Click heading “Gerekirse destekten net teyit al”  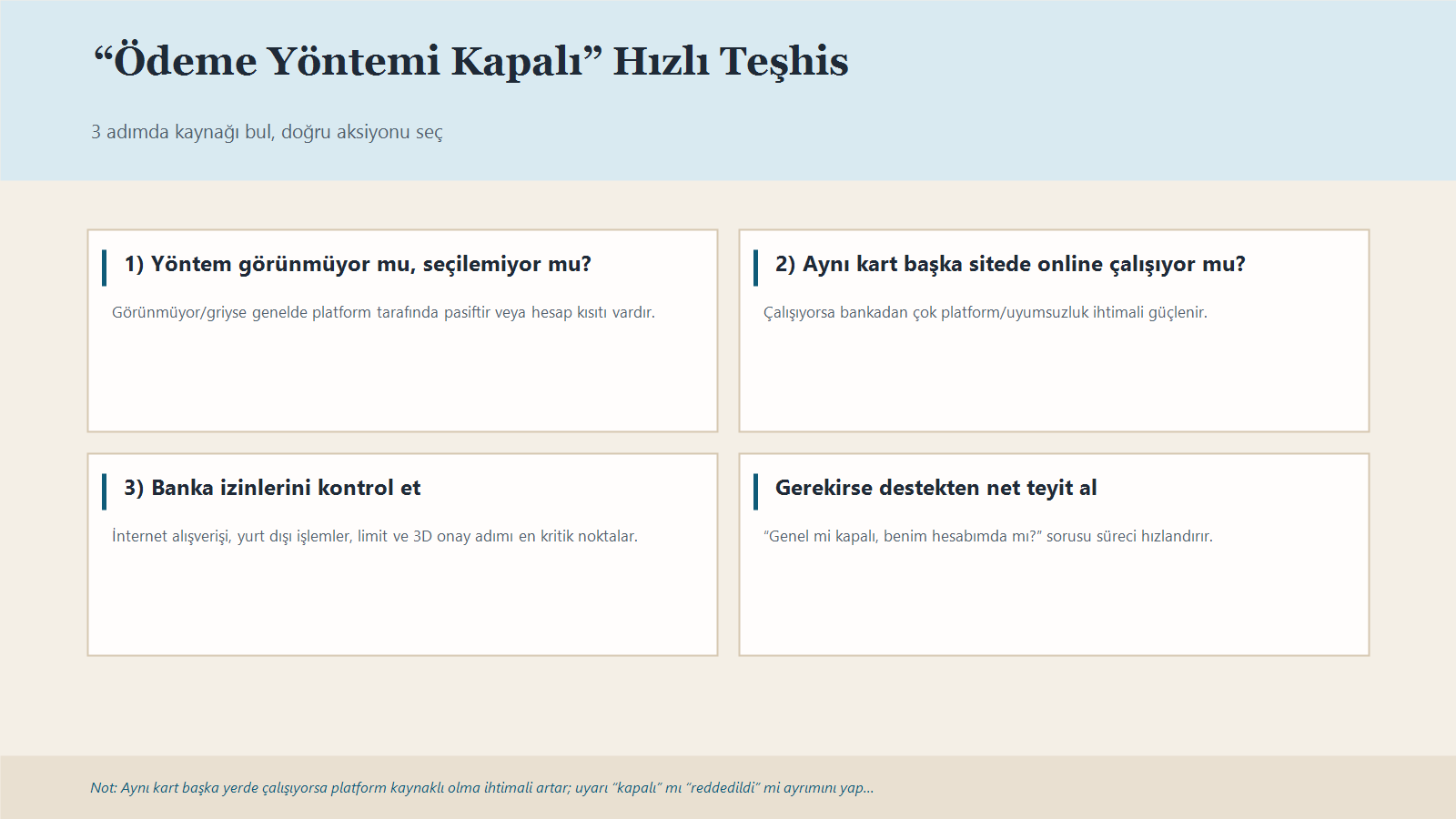(935, 488)
